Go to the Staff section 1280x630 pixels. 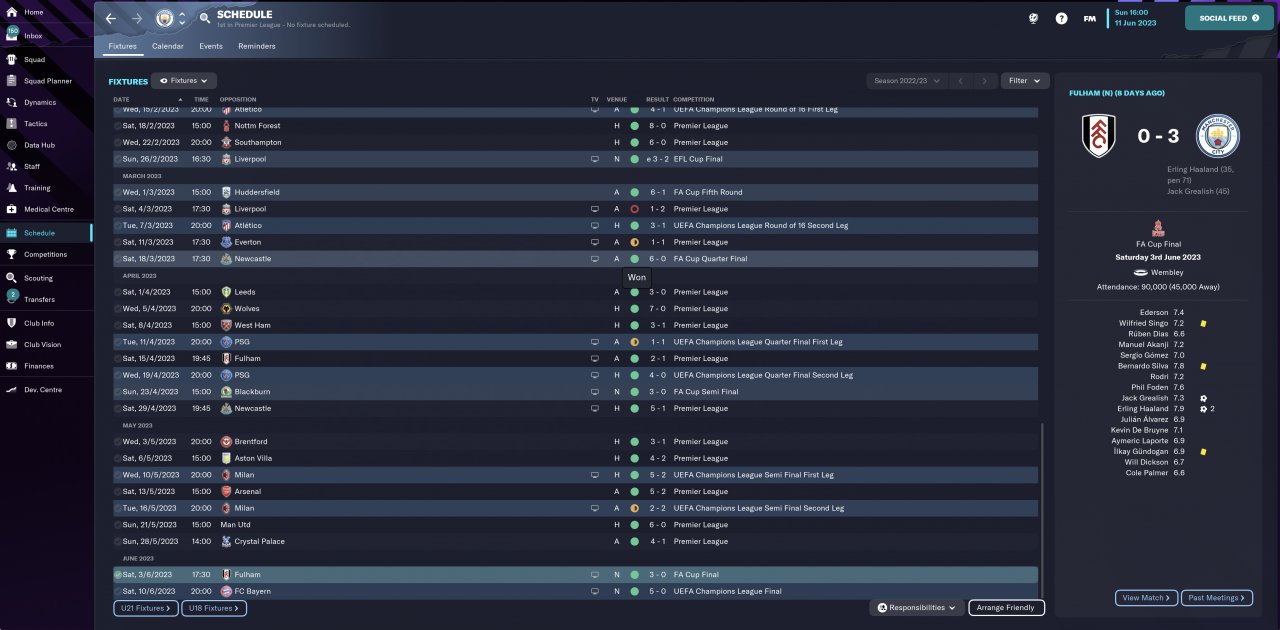(45, 166)
